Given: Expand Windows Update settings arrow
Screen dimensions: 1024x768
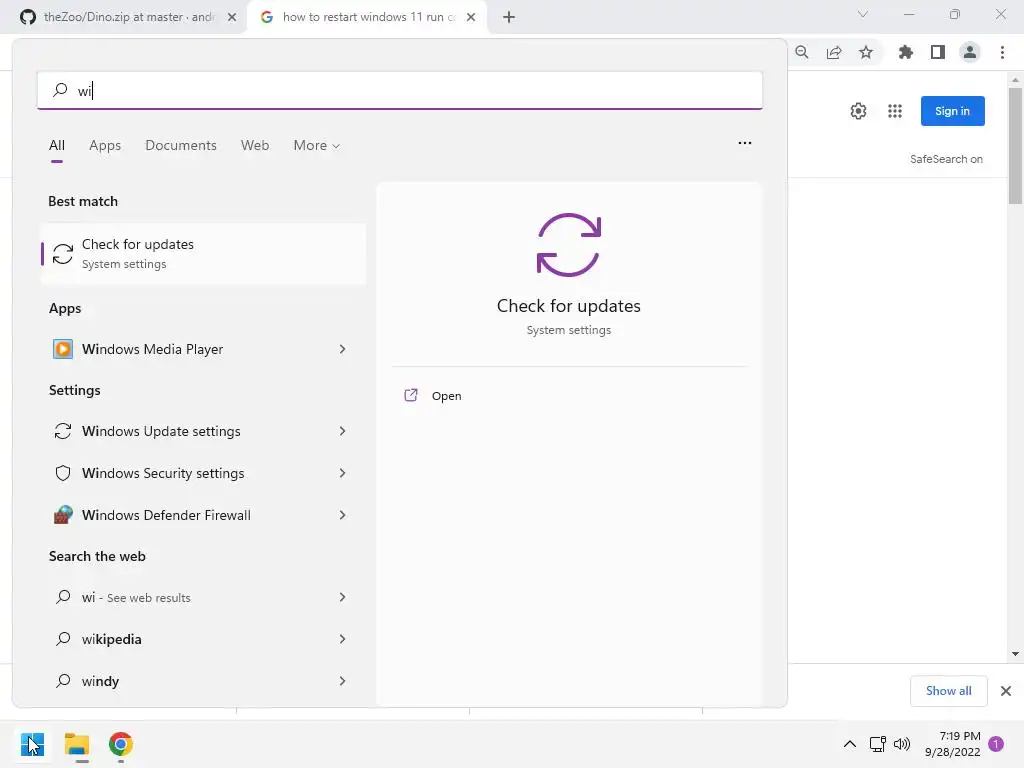Looking at the screenshot, I should coord(342,431).
